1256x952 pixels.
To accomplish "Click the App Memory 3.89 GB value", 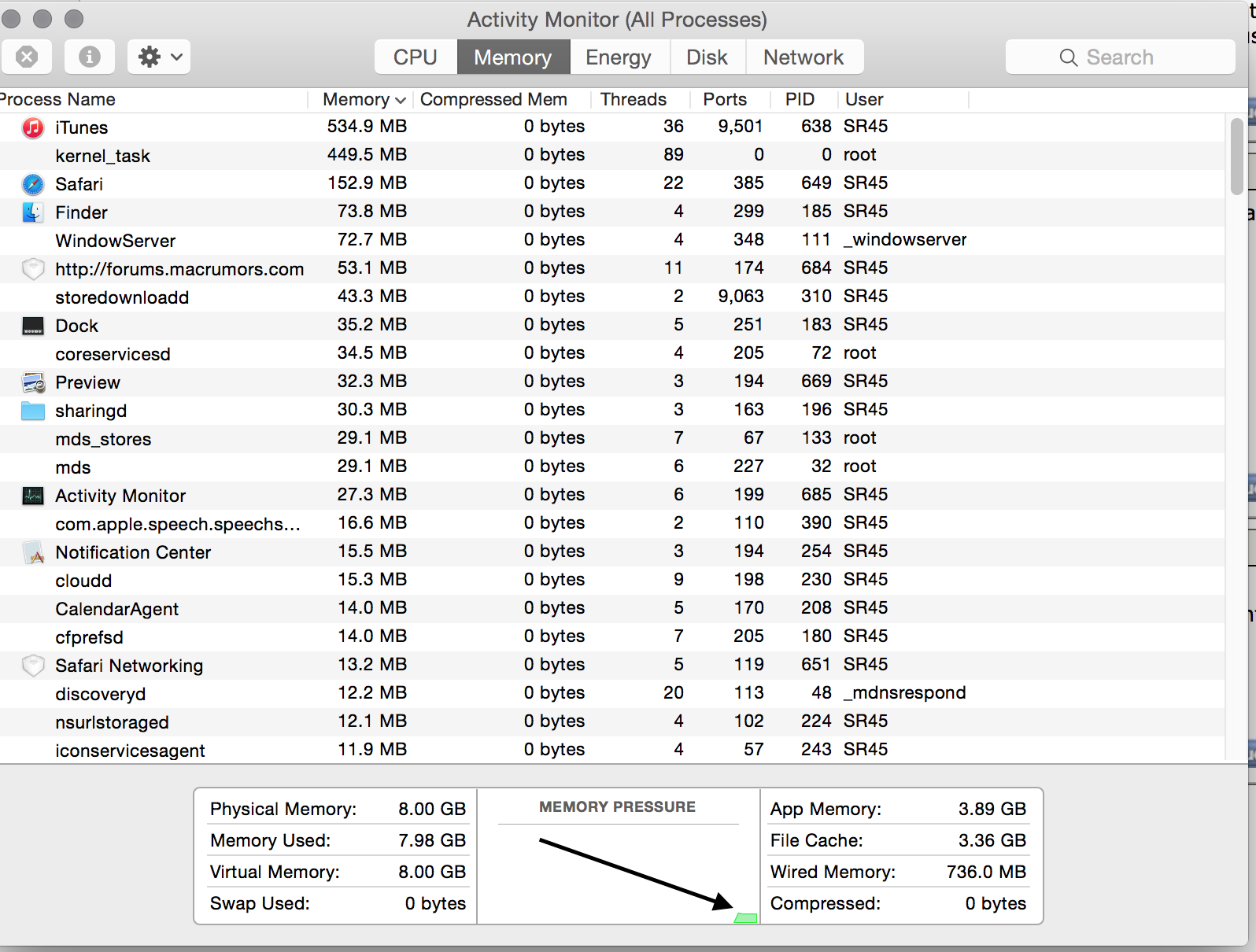I will coord(992,809).
